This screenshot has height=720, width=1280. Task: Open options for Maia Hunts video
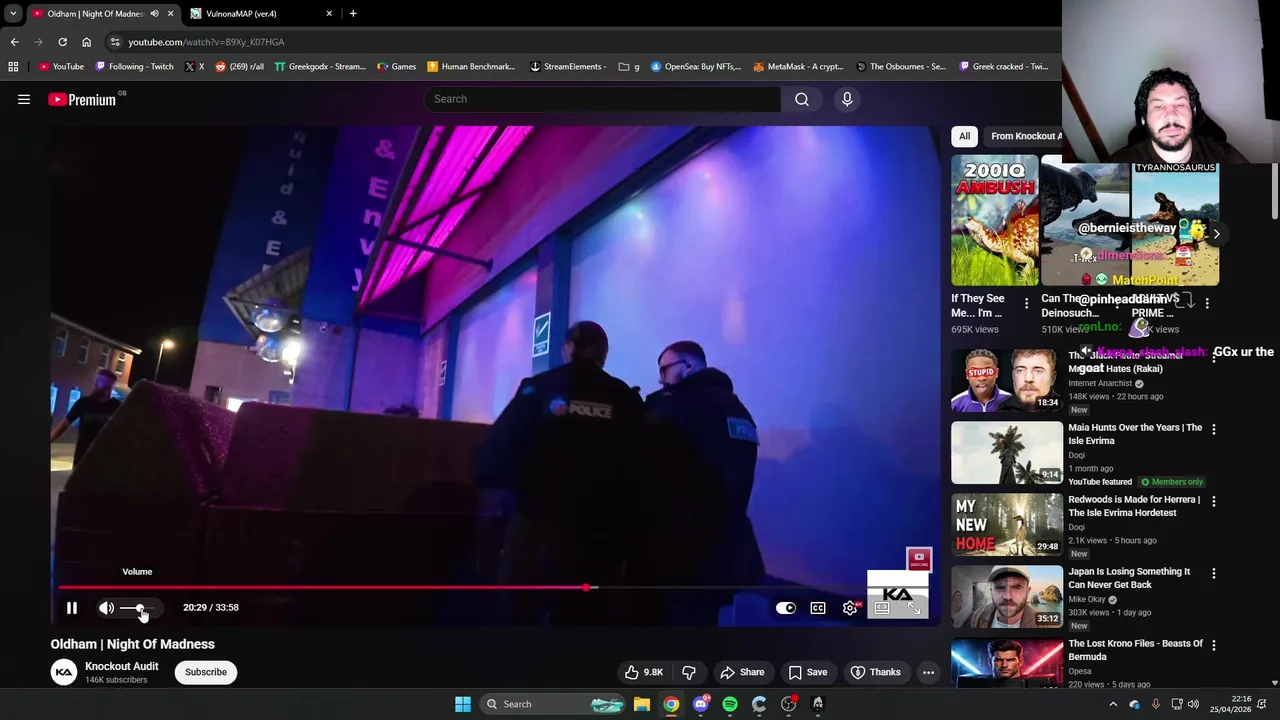pyautogui.click(x=1214, y=429)
